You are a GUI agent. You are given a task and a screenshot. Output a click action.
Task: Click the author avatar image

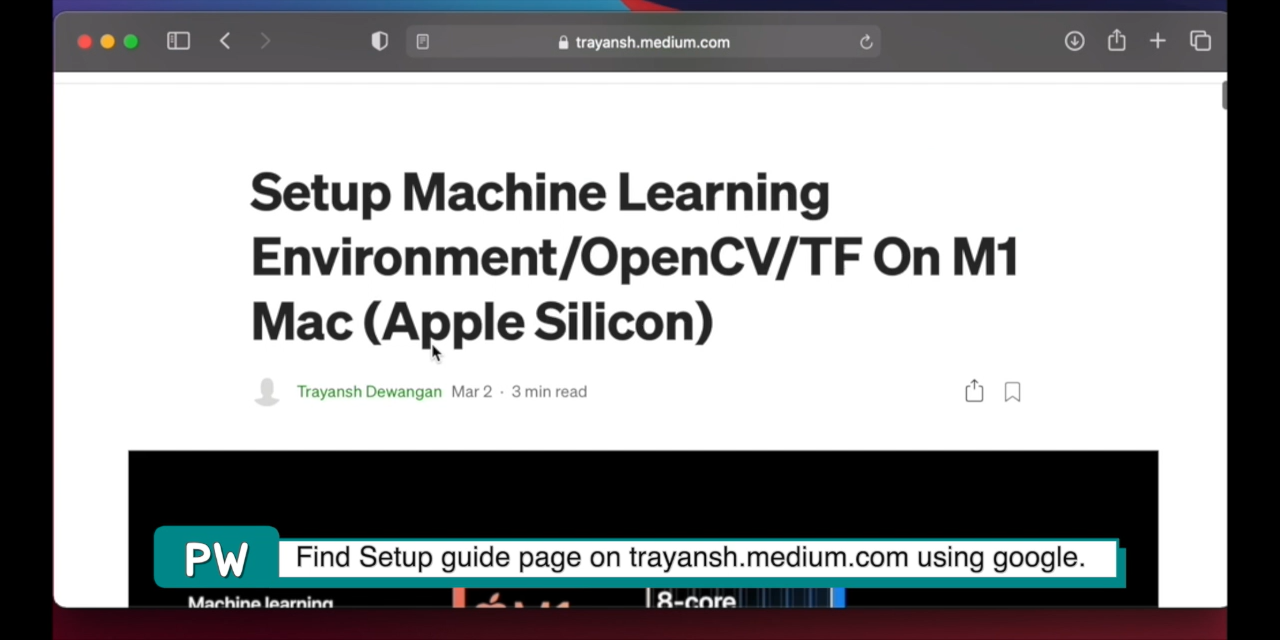267,392
